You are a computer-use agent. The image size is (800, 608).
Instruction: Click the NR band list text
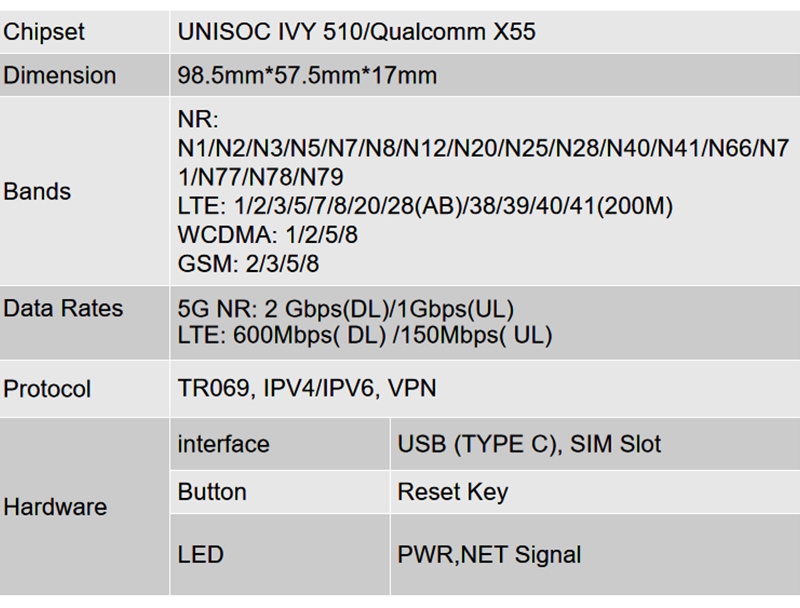pyautogui.click(x=483, y=148)
